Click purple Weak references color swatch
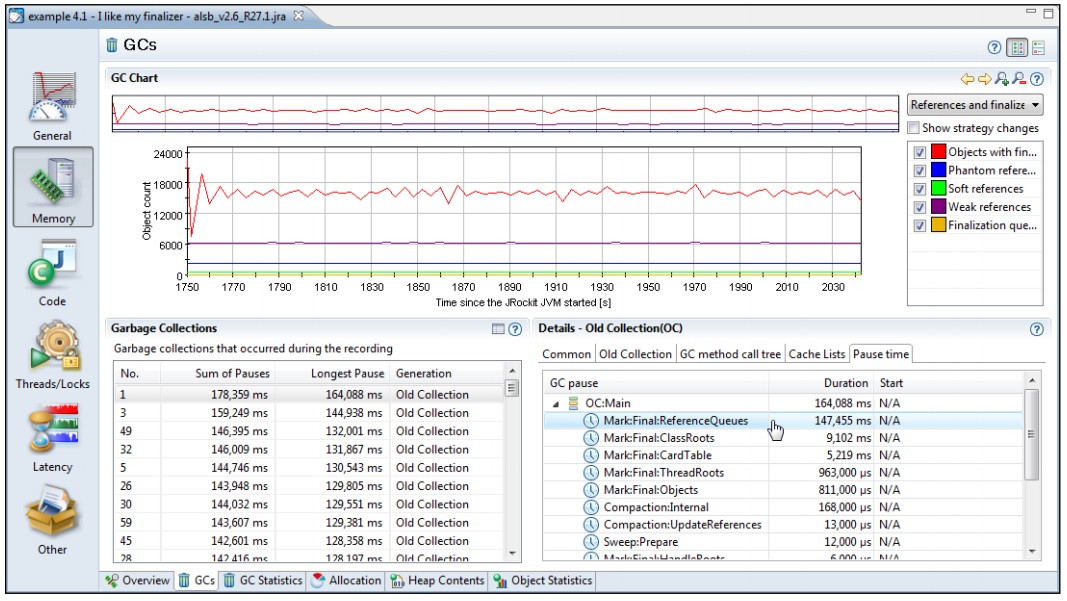1067x601 pixels. tap(938, 207)
